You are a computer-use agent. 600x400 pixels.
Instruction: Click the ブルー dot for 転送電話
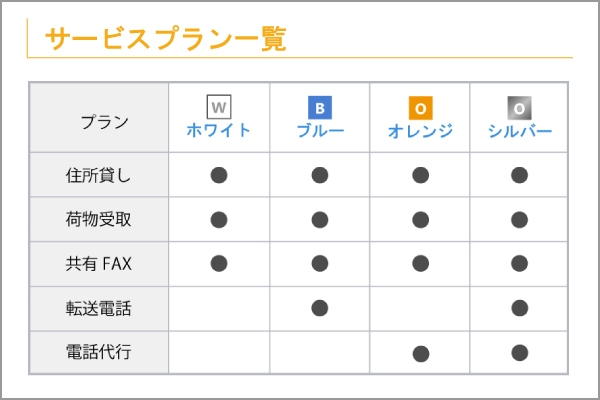coord(320,307)
